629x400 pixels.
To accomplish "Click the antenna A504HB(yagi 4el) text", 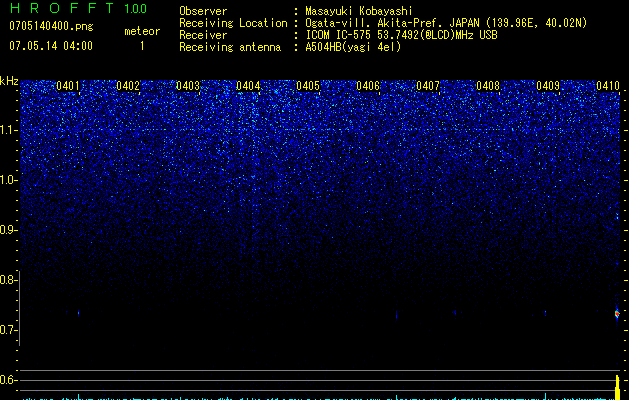I will pos(353,47).
